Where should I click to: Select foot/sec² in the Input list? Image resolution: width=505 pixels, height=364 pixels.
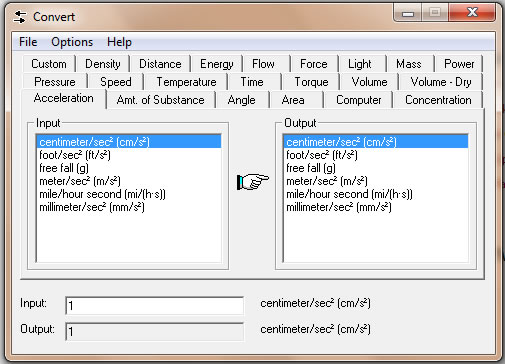pyautogui.click(x=129, y=155)
